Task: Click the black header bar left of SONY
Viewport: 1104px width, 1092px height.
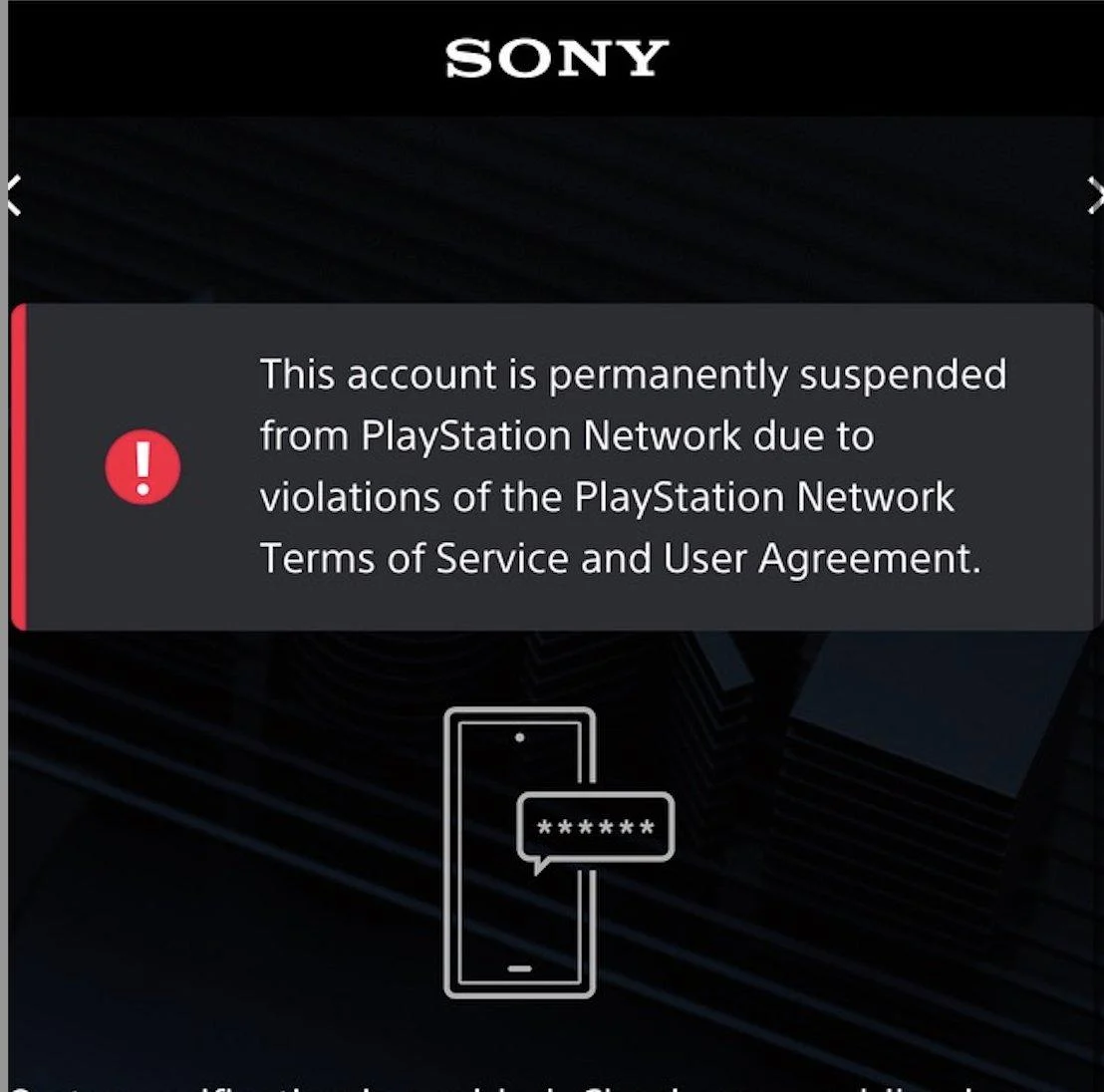Action: 225,59
